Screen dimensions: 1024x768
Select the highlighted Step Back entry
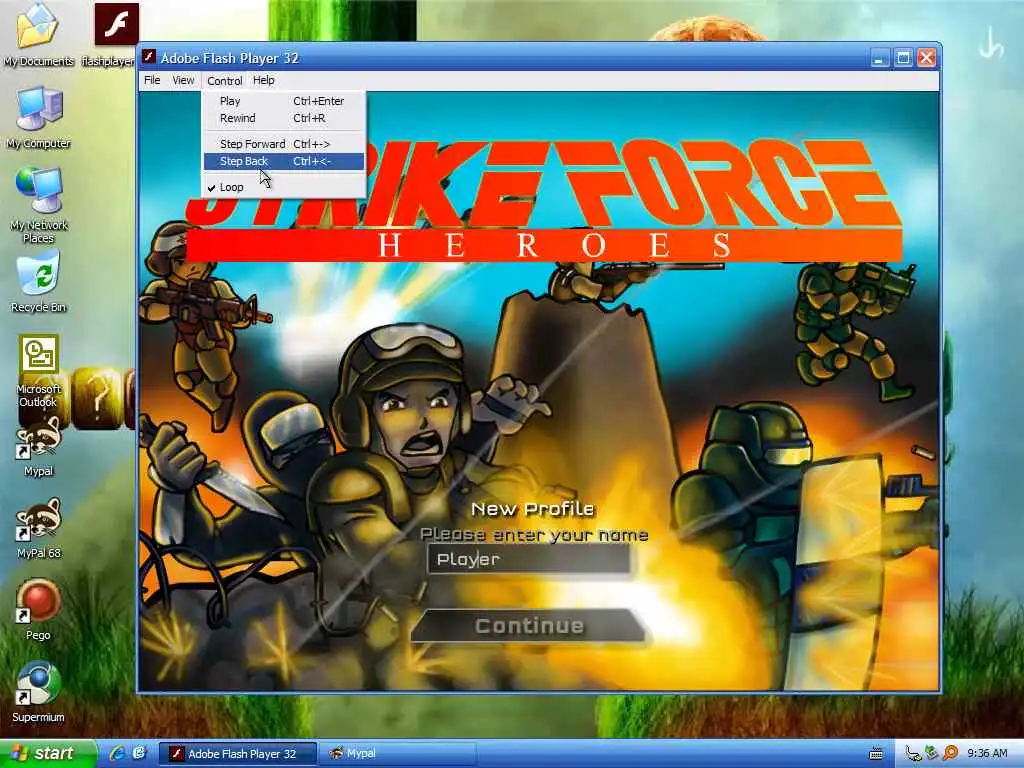pyautogui.click(x=283, y=161)
